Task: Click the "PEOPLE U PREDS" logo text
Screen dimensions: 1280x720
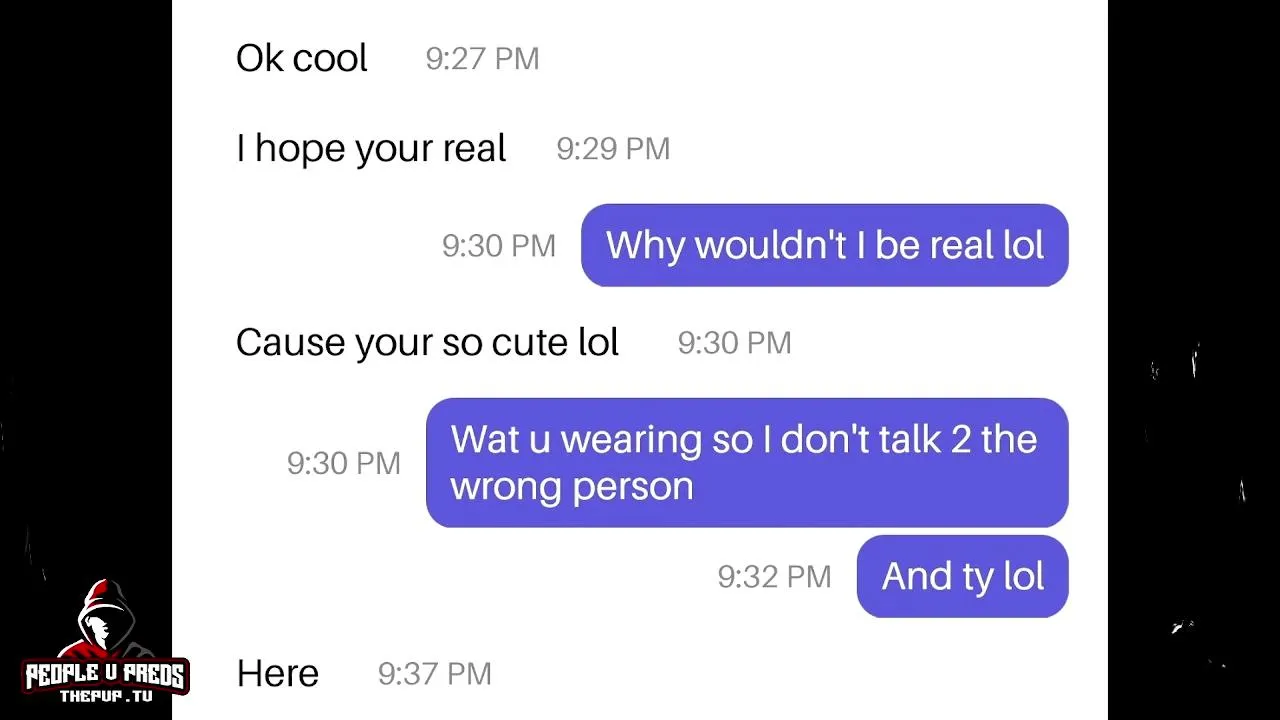Action: pos(105,676)
